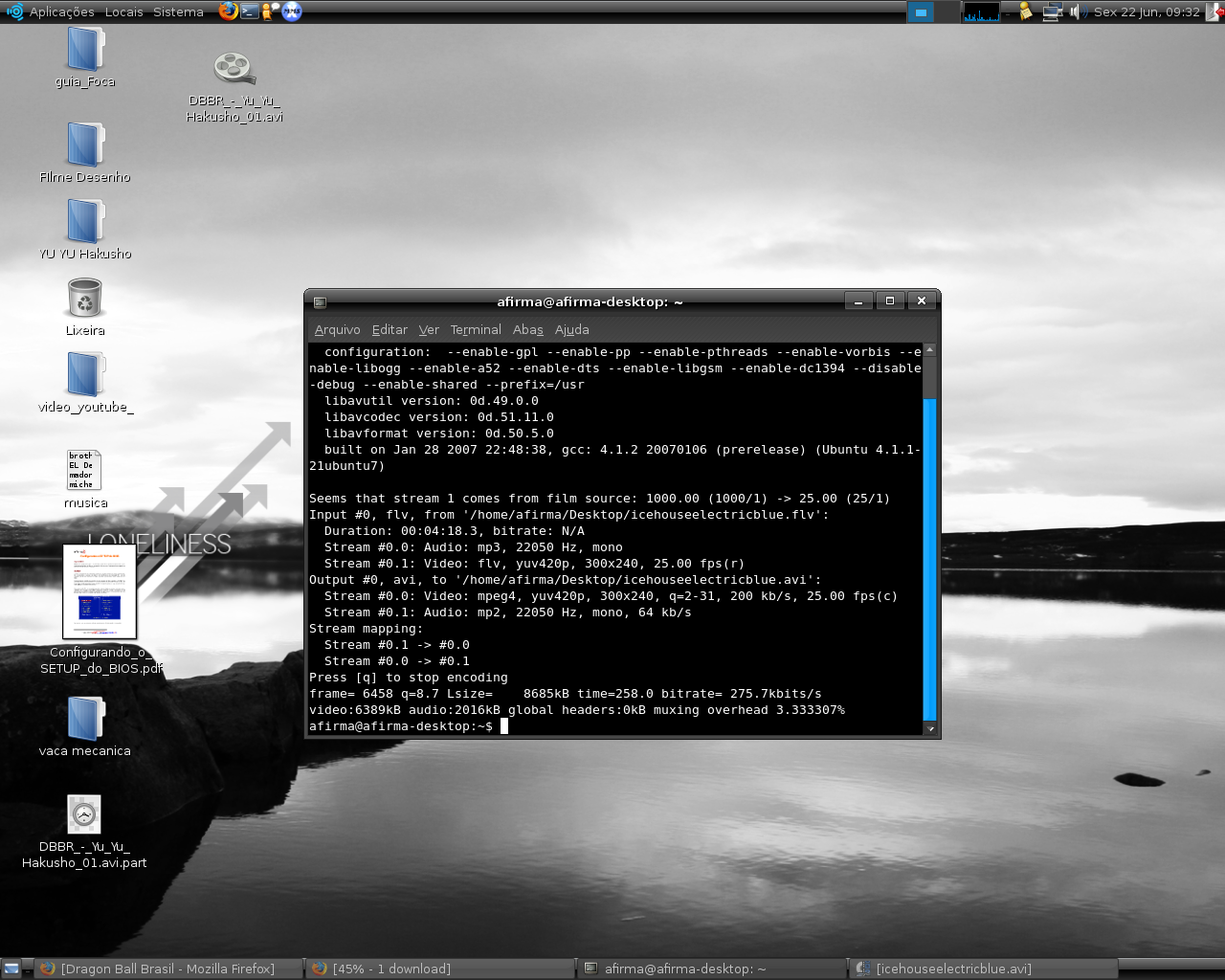This screenshot has height=980, width=1225.
Task: Click the logout door icon
Action: click(x=1214, y=11)
